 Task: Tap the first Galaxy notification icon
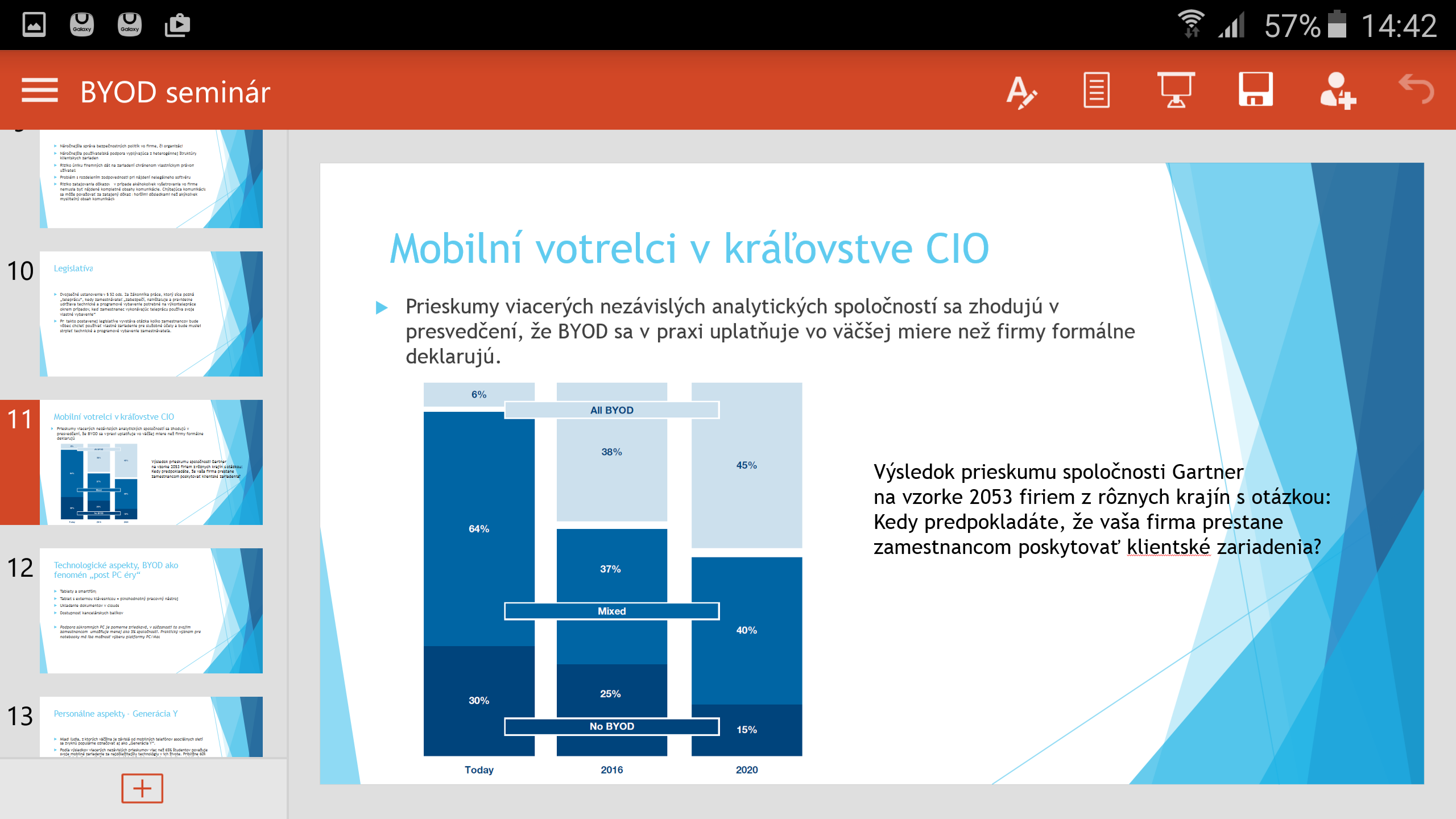(82, 25)
